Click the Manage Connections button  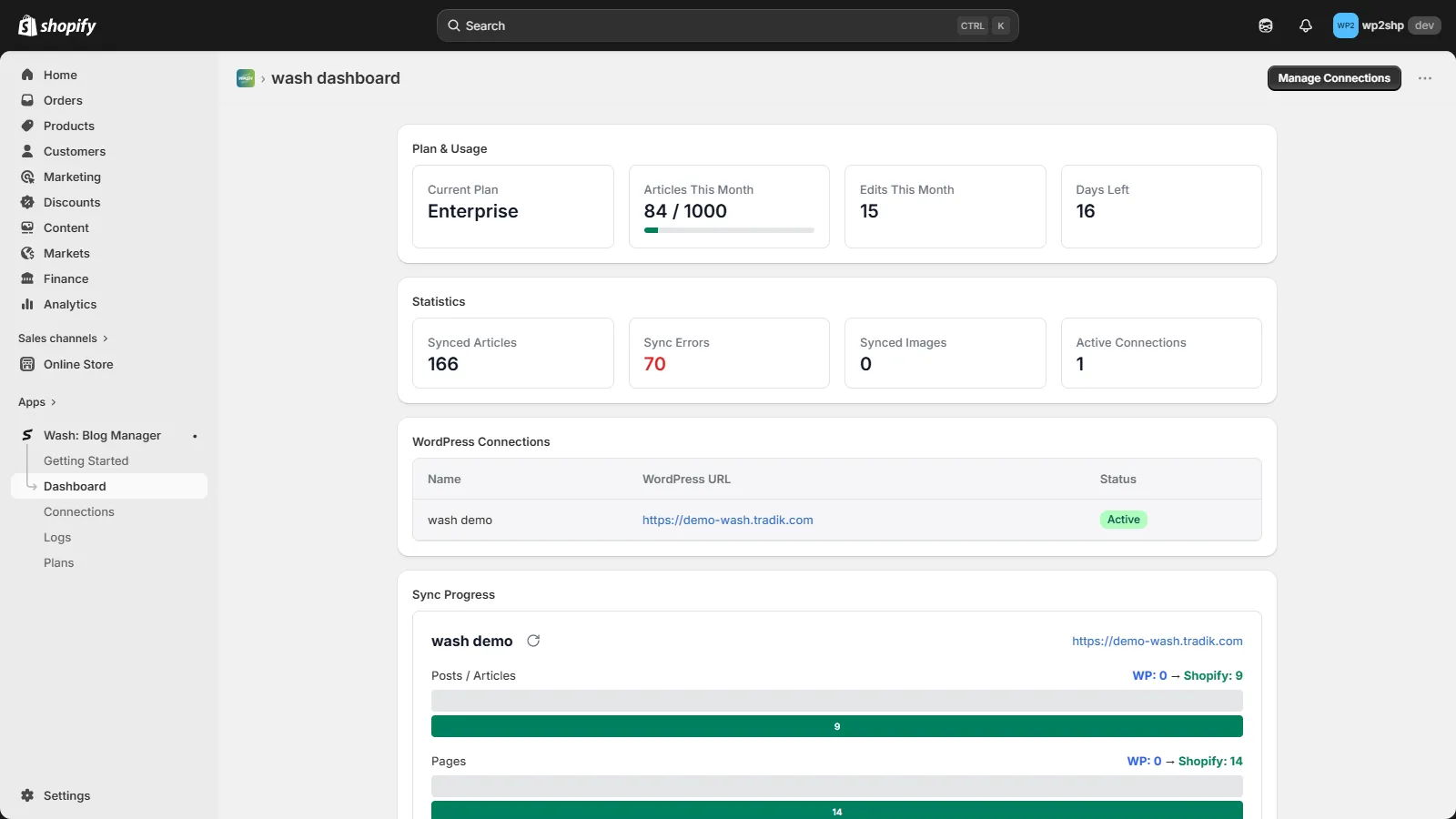click(x=1334, y=78)
